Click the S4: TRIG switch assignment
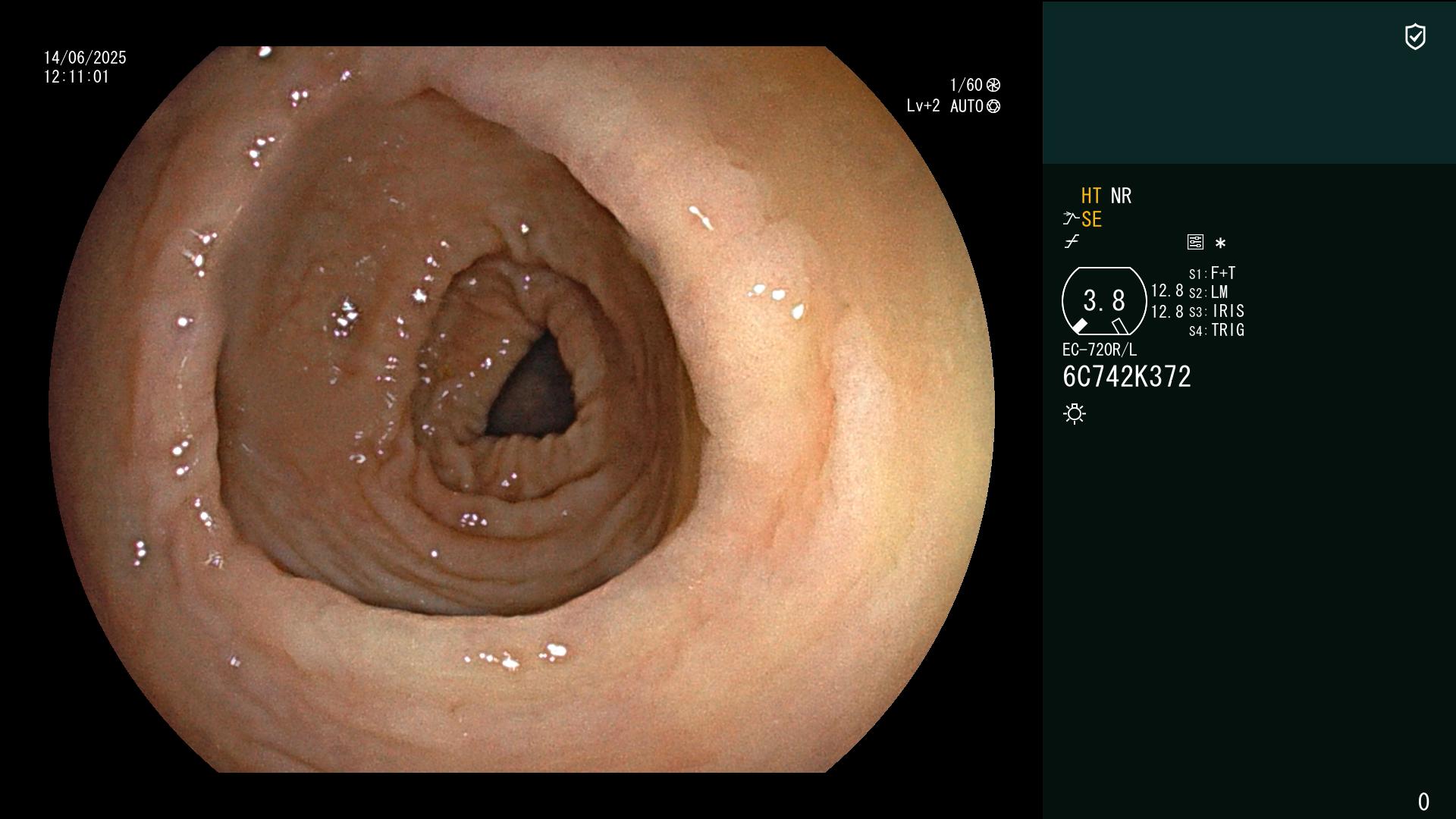 [1216, 331]
